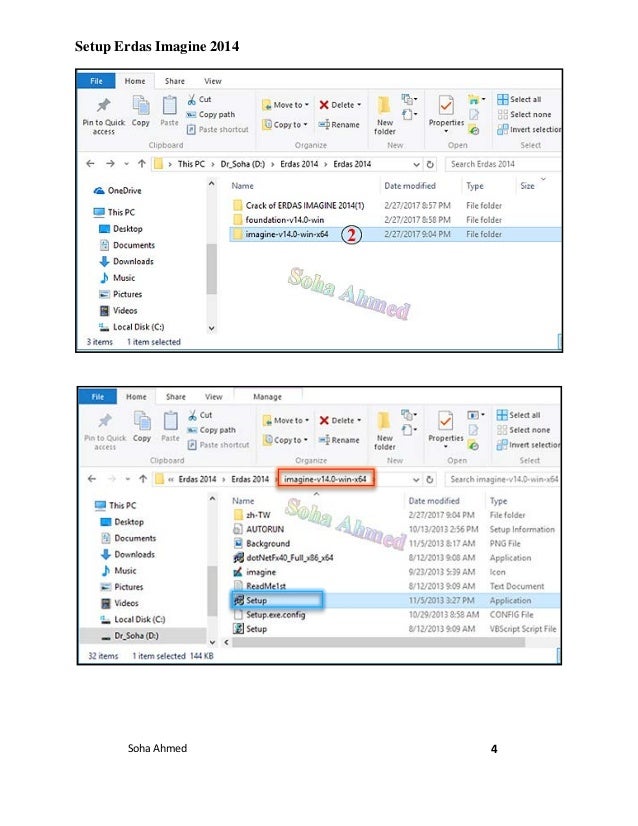The height and width of the screenshot is (826, 638).
Task: Open the View tab in top Explorer window
Action: pyautogui.click(x=213, y=81)
